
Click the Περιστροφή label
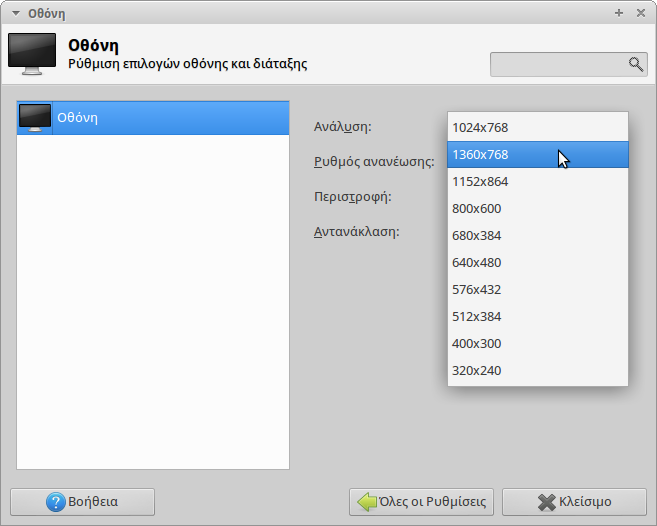click(x=353, y=197)
